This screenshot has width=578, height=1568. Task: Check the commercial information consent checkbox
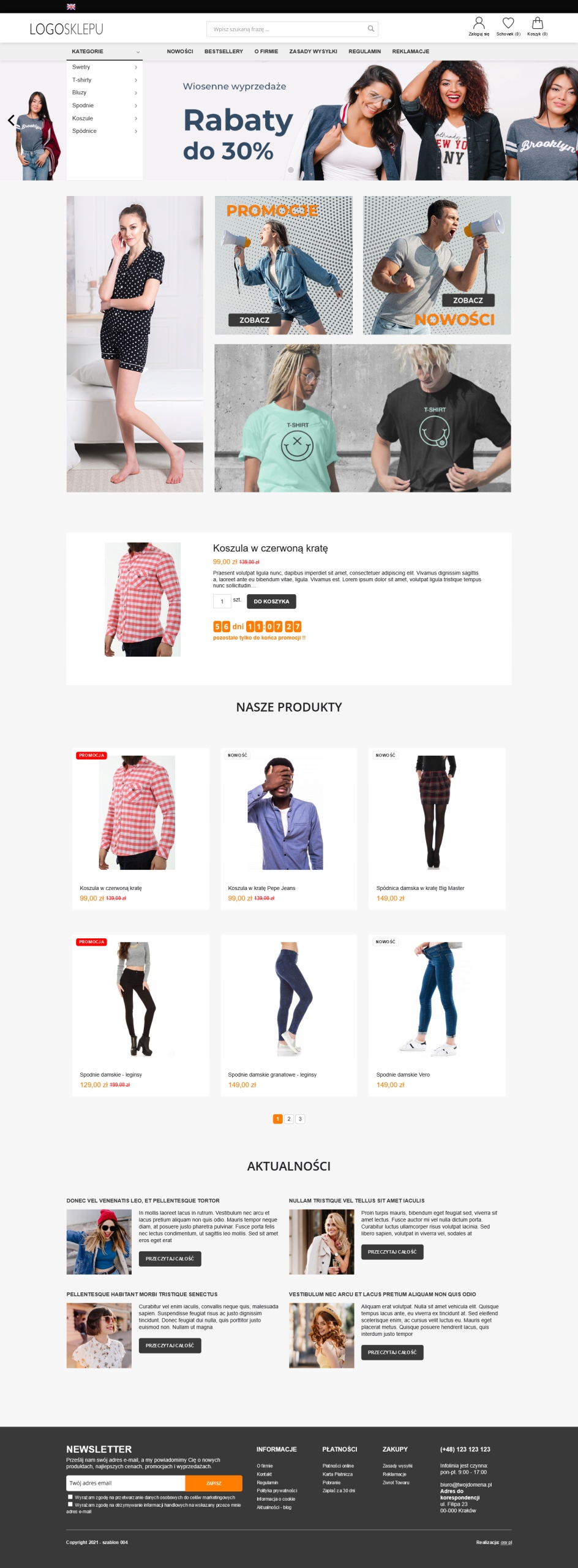point(70,1504)
